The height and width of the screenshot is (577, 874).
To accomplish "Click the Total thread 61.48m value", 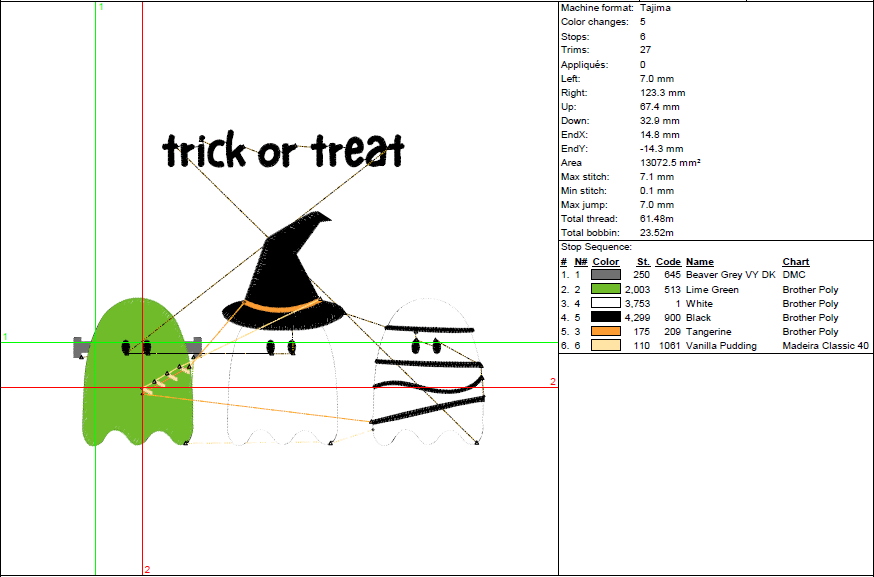I will coord(656,218).
